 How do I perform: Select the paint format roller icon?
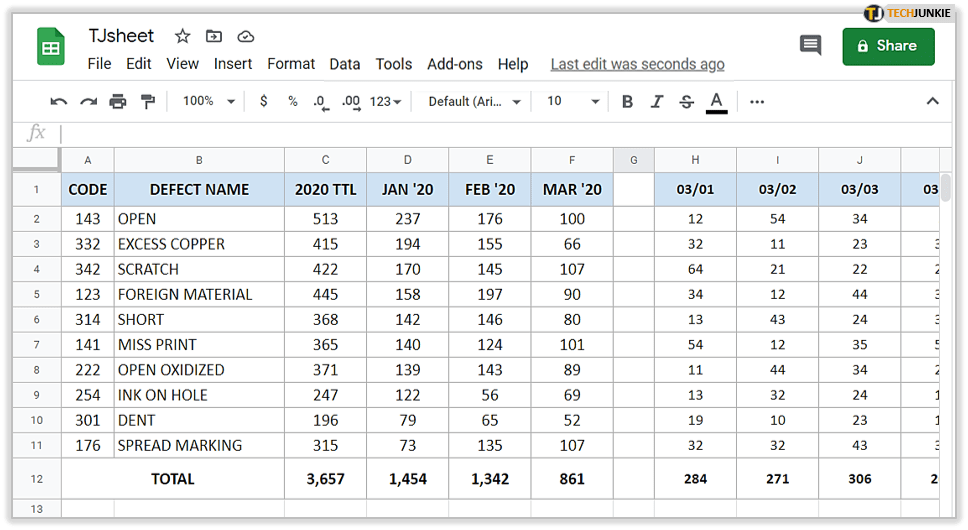[148, 101]
